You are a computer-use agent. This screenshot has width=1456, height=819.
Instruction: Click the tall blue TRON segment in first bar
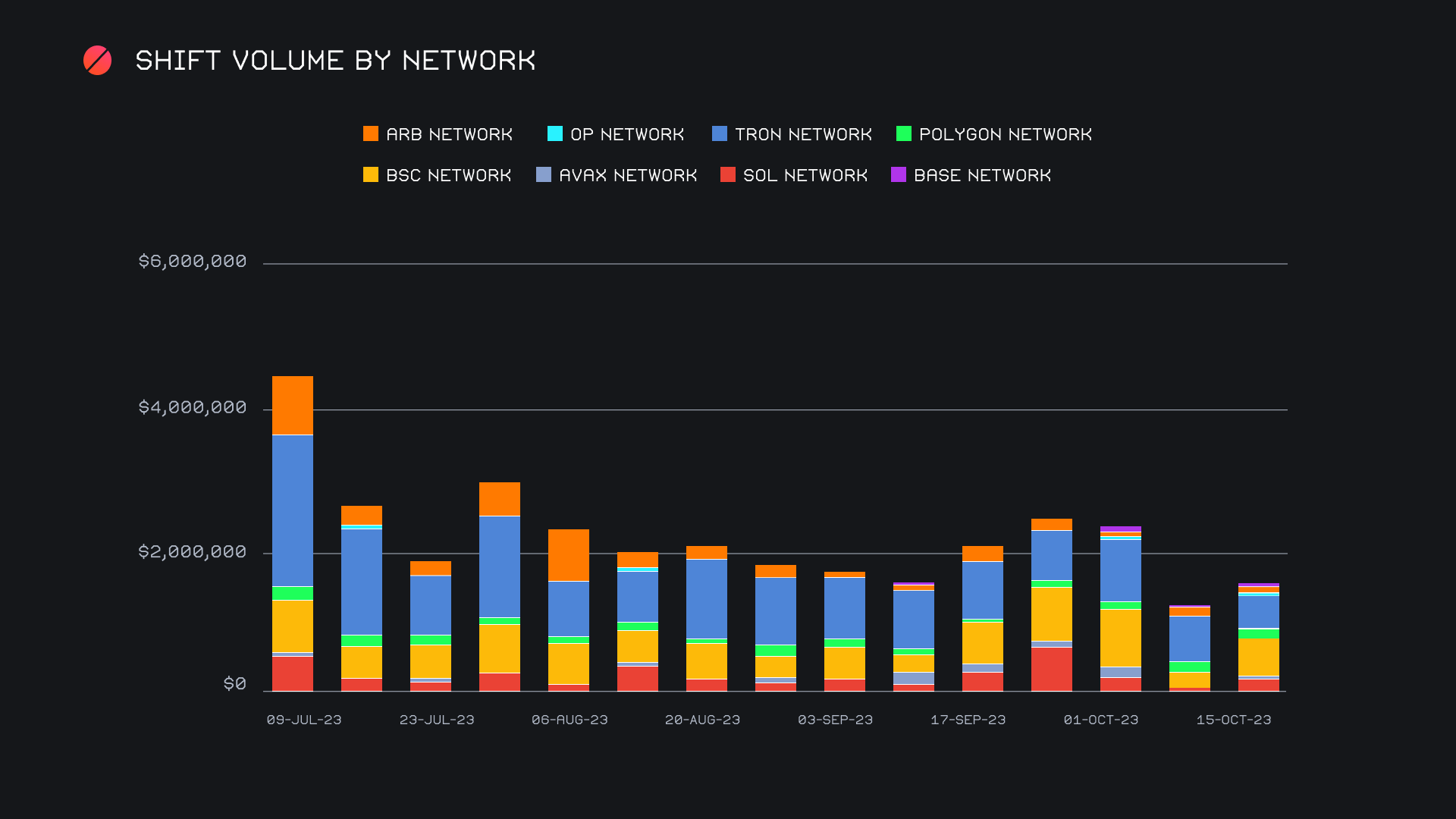point(292,510)
